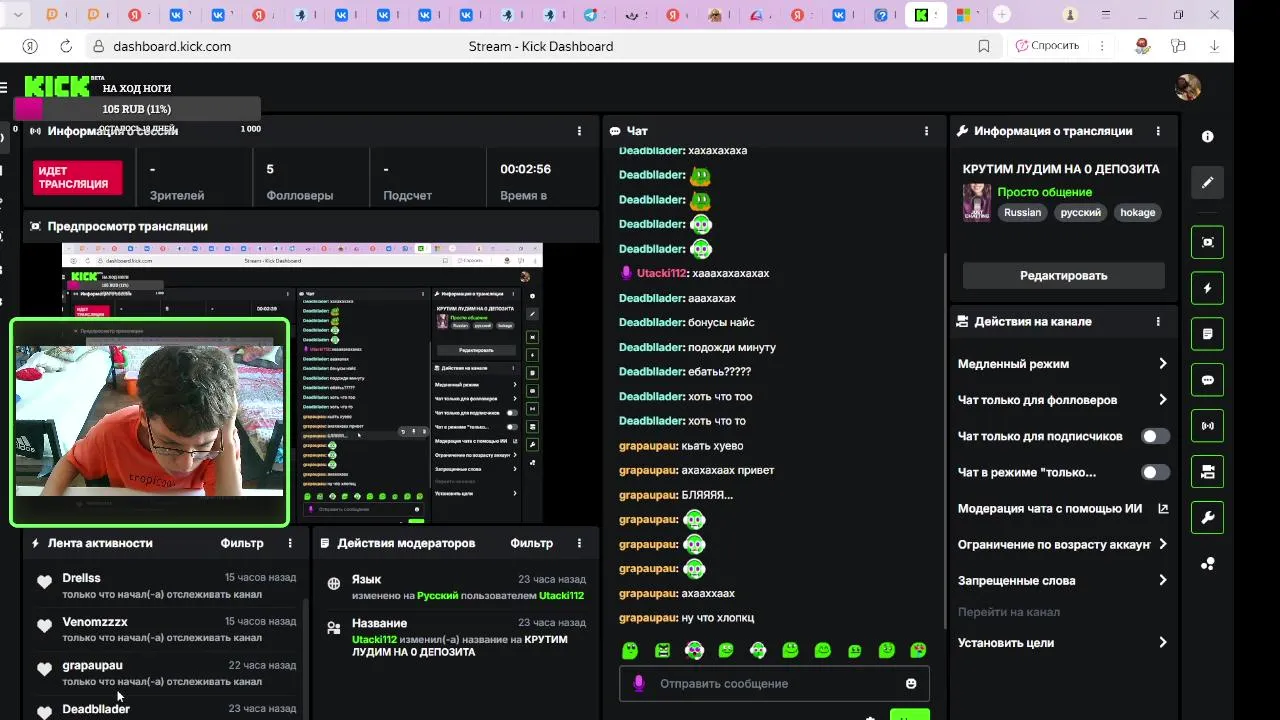
Task: Insert the angry-face green emote
Action: 662,650
